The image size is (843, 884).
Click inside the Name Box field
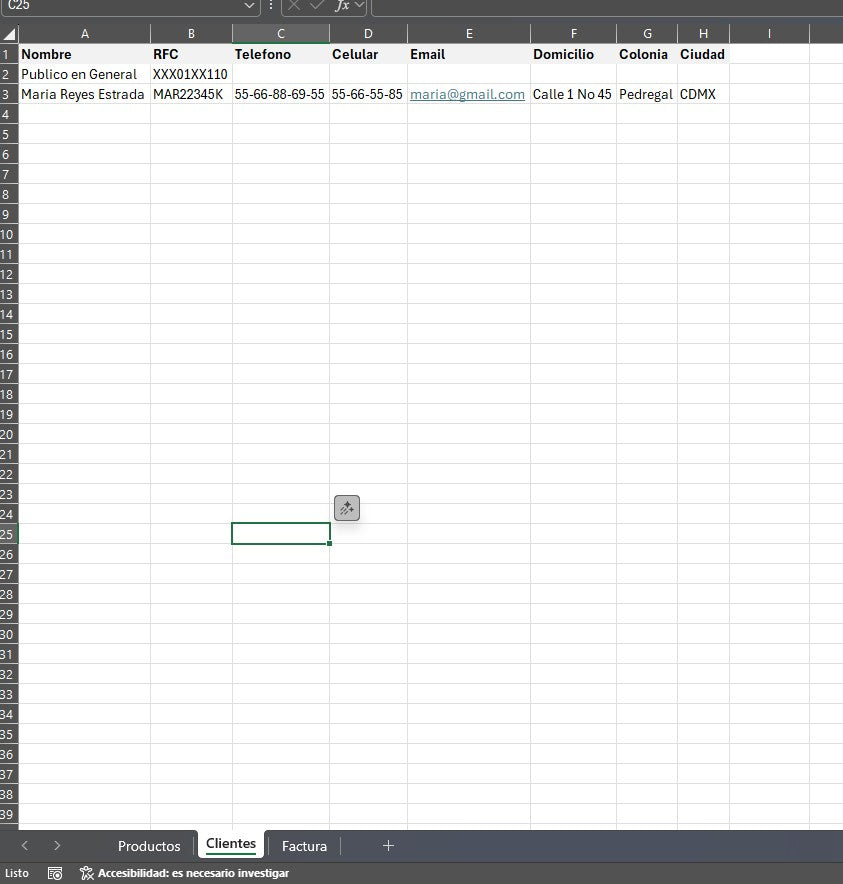click(120, 7)
